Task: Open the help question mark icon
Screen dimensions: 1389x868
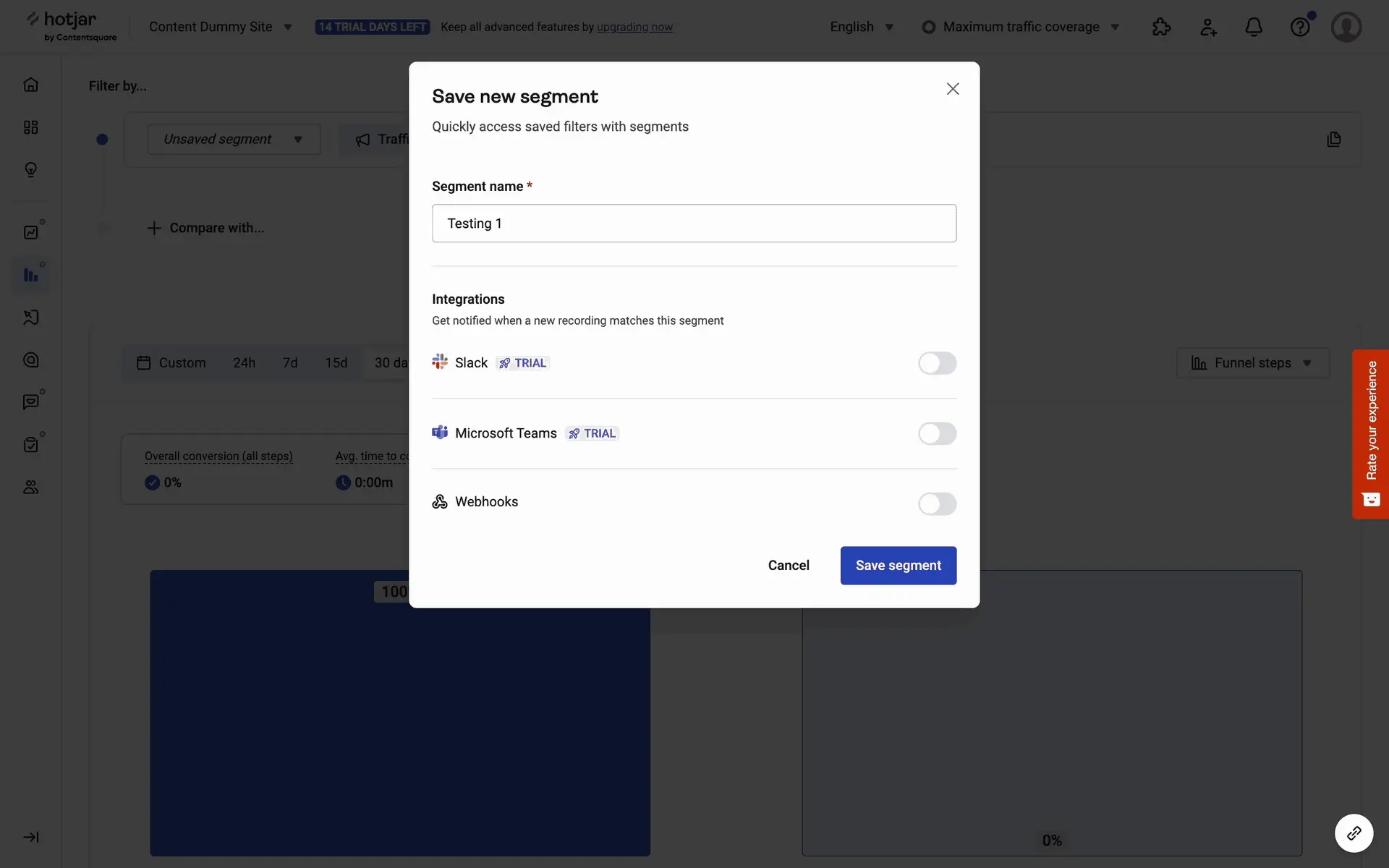Action: point(1300,27)
